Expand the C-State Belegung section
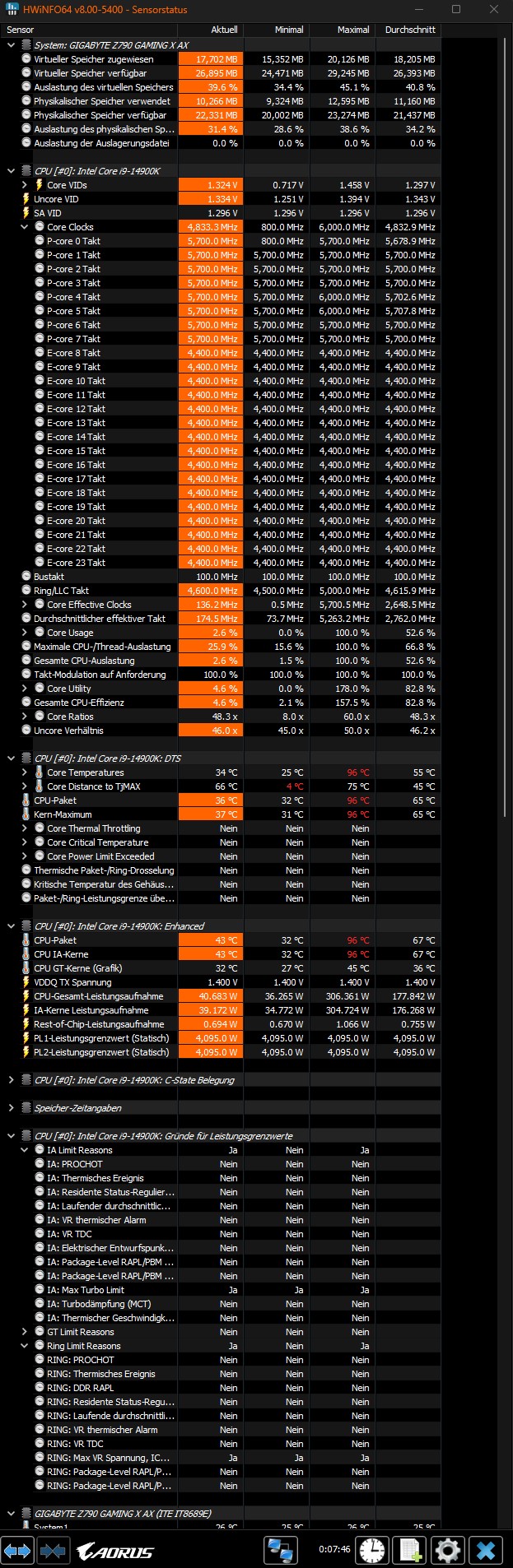The width and height of the screenshot is (513, 1568). tap(11, 1080)
